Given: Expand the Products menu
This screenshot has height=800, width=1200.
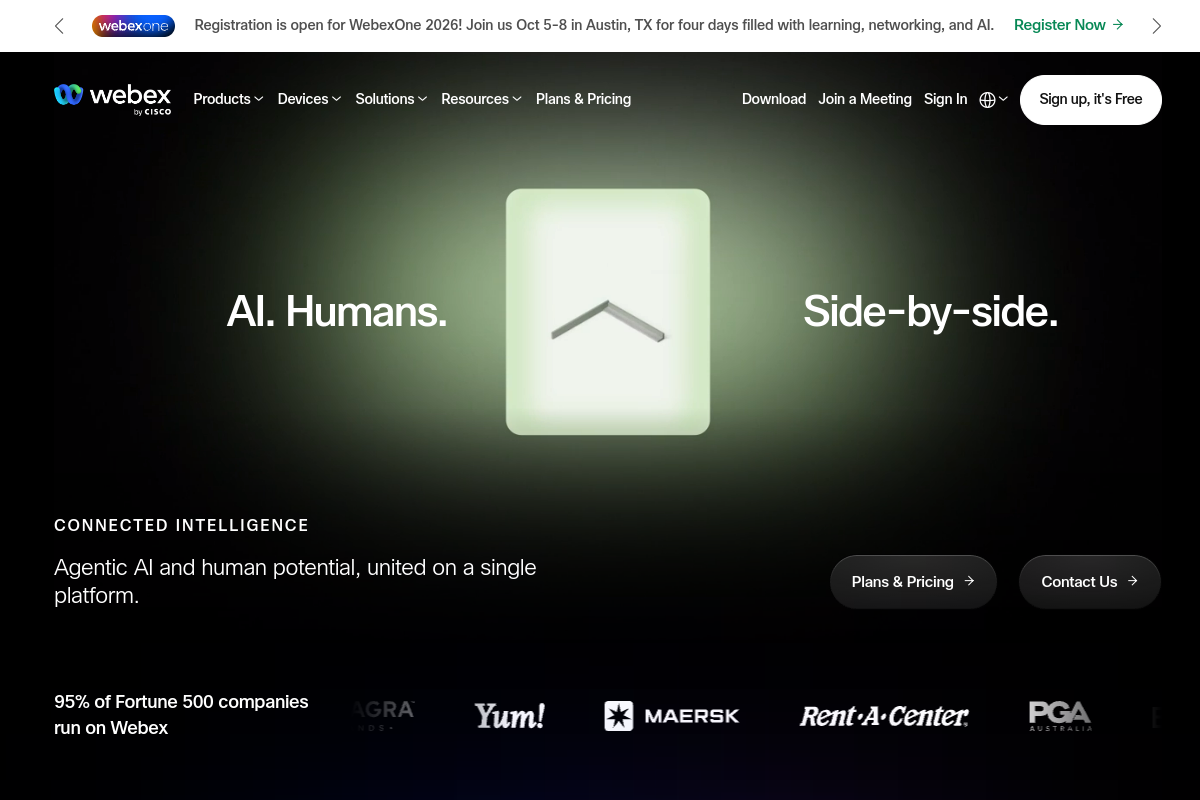Looking at the screenshot, I should [x=228, y=99].
